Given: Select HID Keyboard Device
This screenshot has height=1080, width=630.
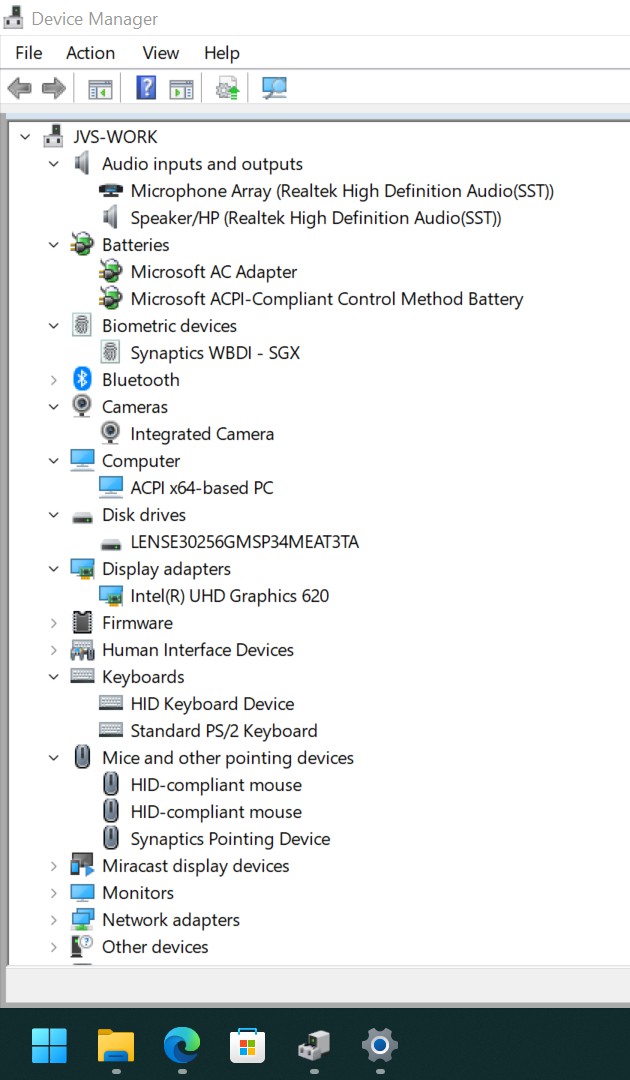Looking at the screenshot, I should click(x=212, y=703).
